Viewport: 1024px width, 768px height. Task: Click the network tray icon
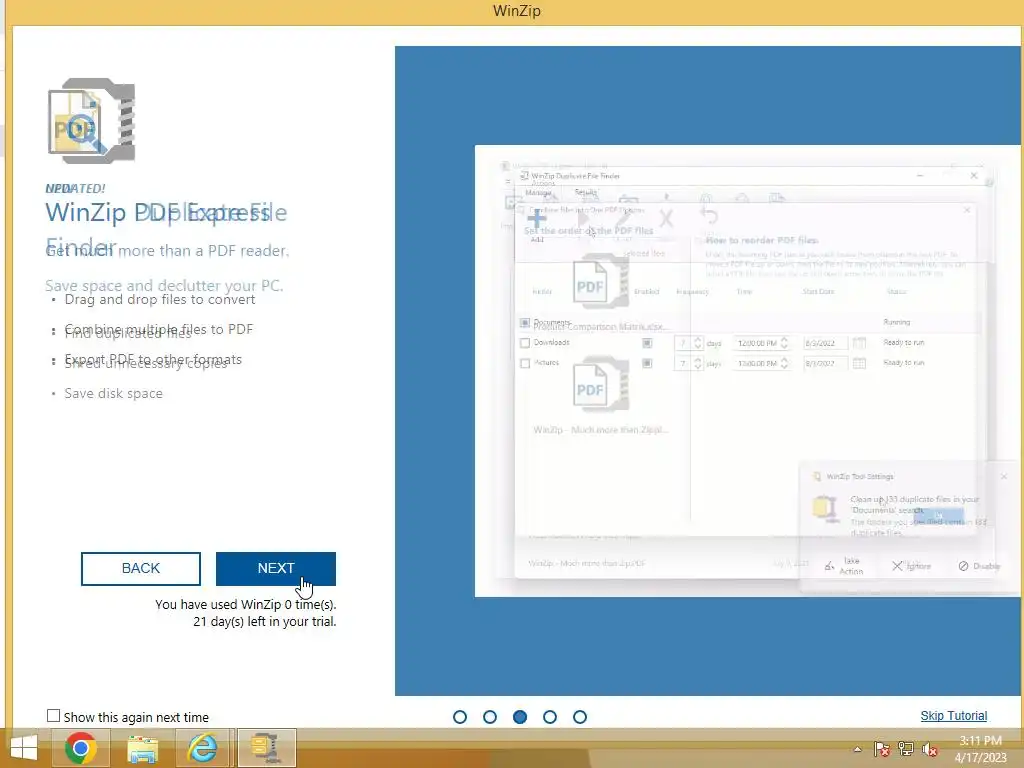[906, 749]
